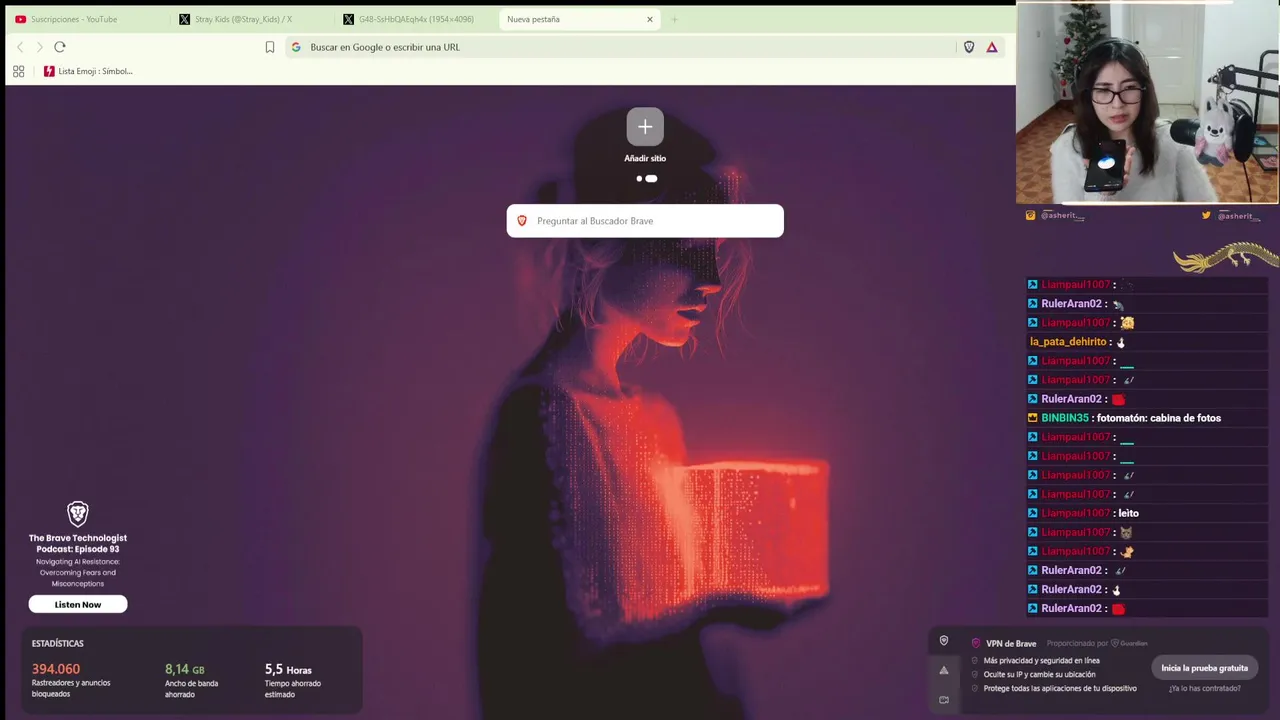Image resolution: width=1280 pixels, height=720 pixels.
Task: Click the Navigating AI Resistance podcast description
Action: point(78,572)
